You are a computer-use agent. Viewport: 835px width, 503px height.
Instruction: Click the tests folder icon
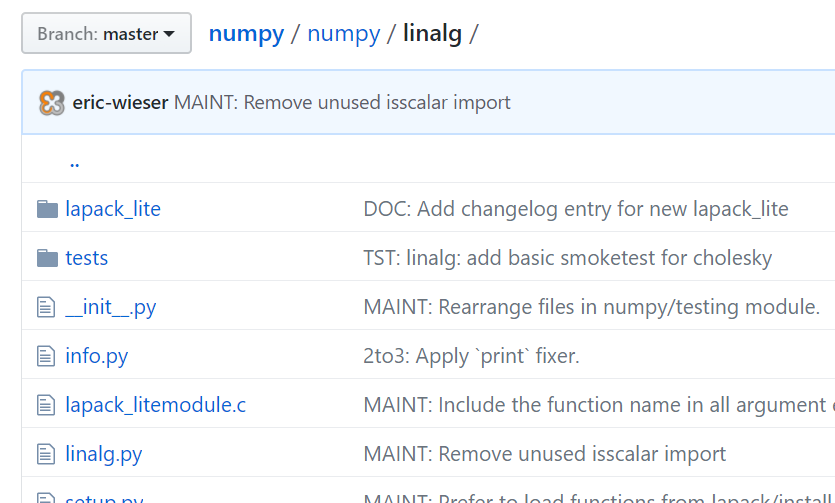pyautogui.click(x=47, y=258)
